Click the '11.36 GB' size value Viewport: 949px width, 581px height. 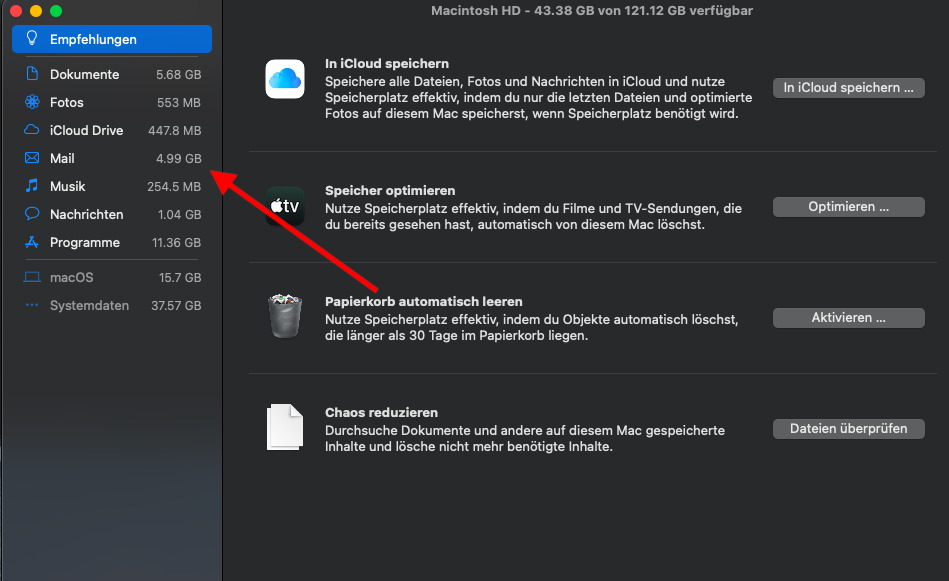click(x=176, y=243)
